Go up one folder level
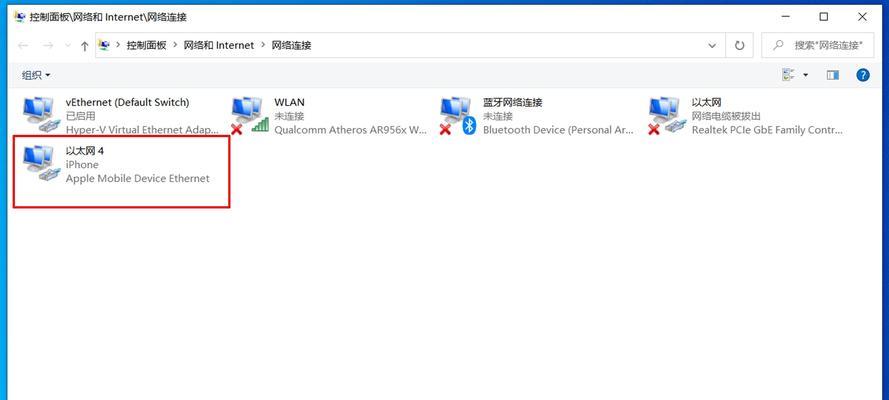 click(84, 46)
